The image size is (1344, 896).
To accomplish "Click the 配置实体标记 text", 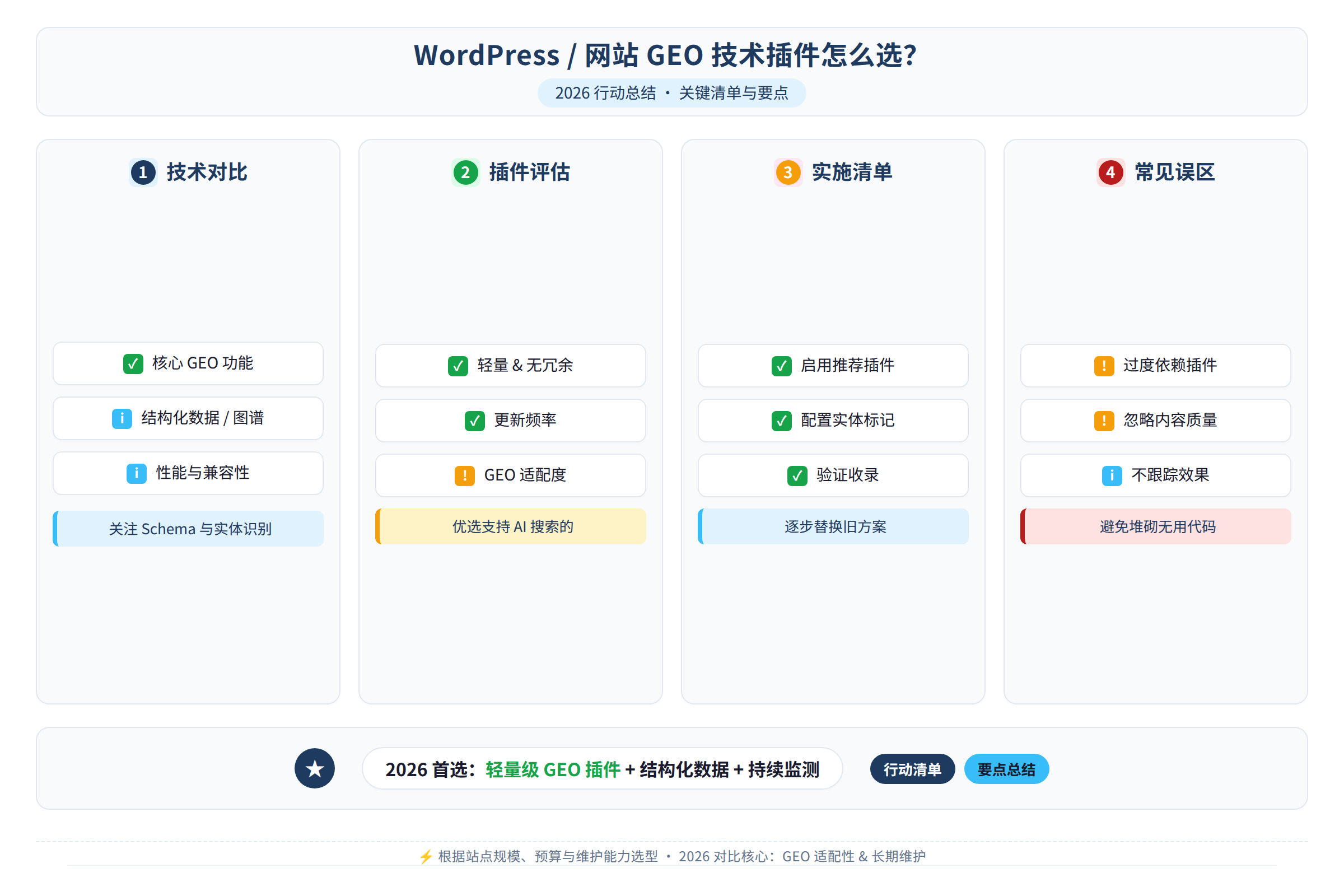I will click(847, 421).
